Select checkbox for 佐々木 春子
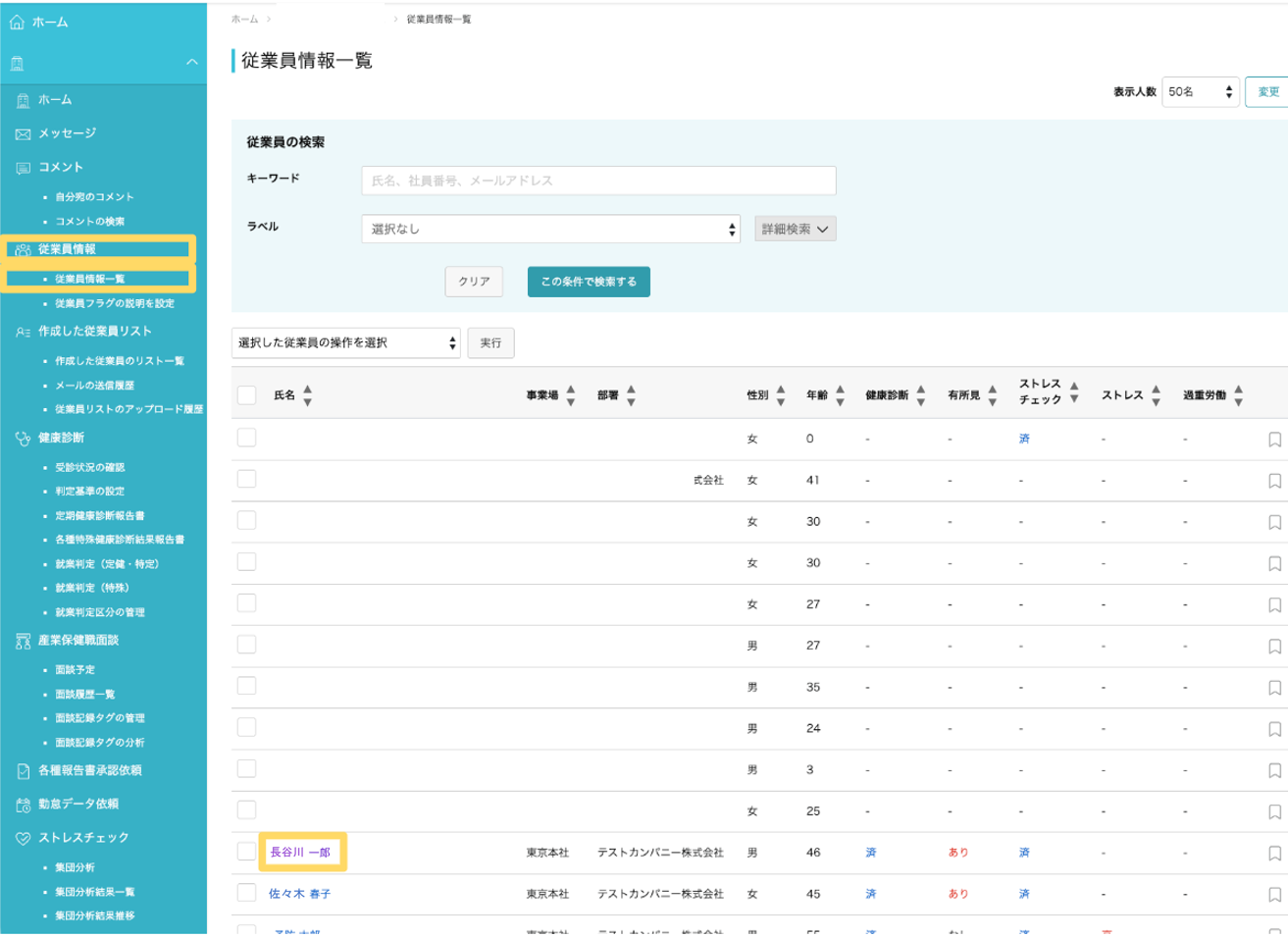Viewport: 1288px width, 937px height. click(x=246, y=893)
